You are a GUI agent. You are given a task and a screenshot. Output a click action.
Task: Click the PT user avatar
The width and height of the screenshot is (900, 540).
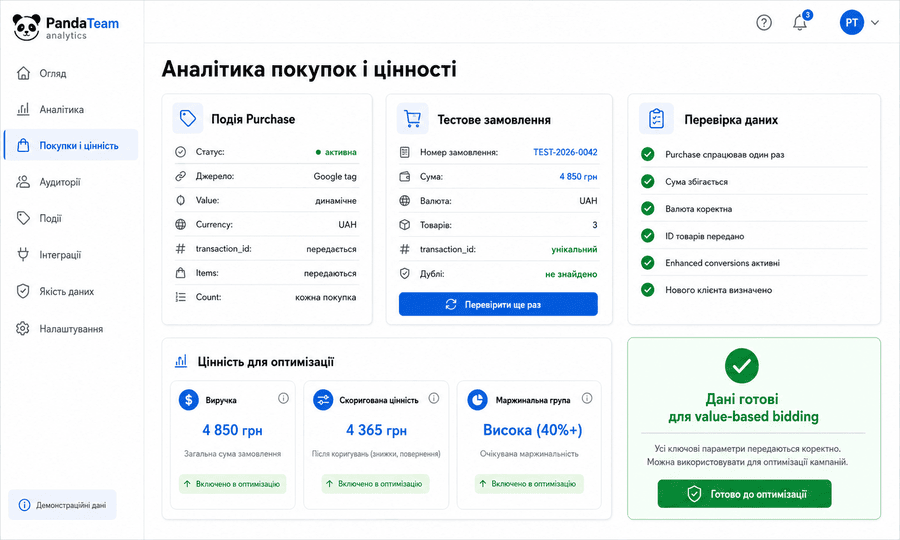pyautogui.click(x=851, y=23)
